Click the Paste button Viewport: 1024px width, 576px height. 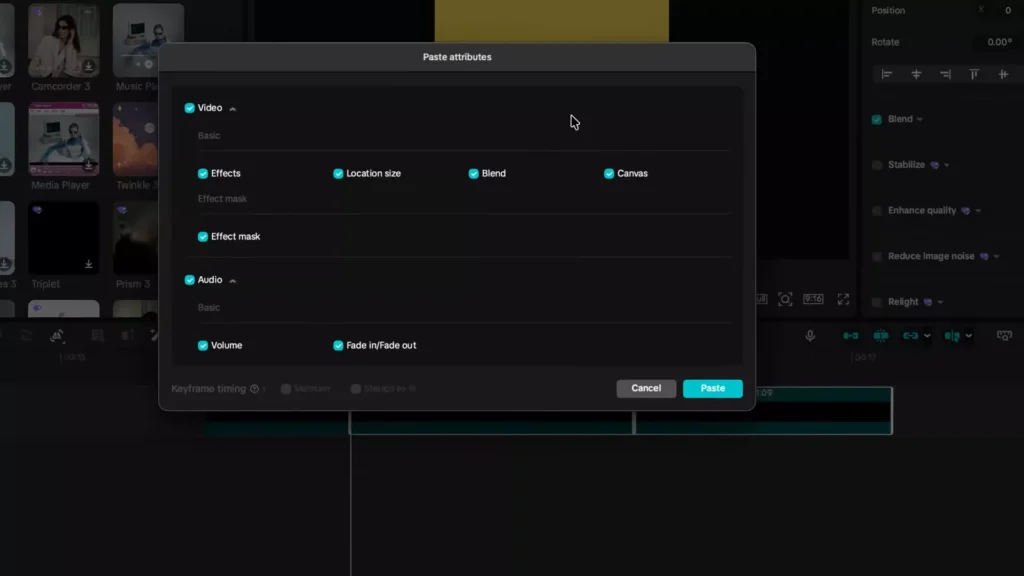tap(712, 388)
